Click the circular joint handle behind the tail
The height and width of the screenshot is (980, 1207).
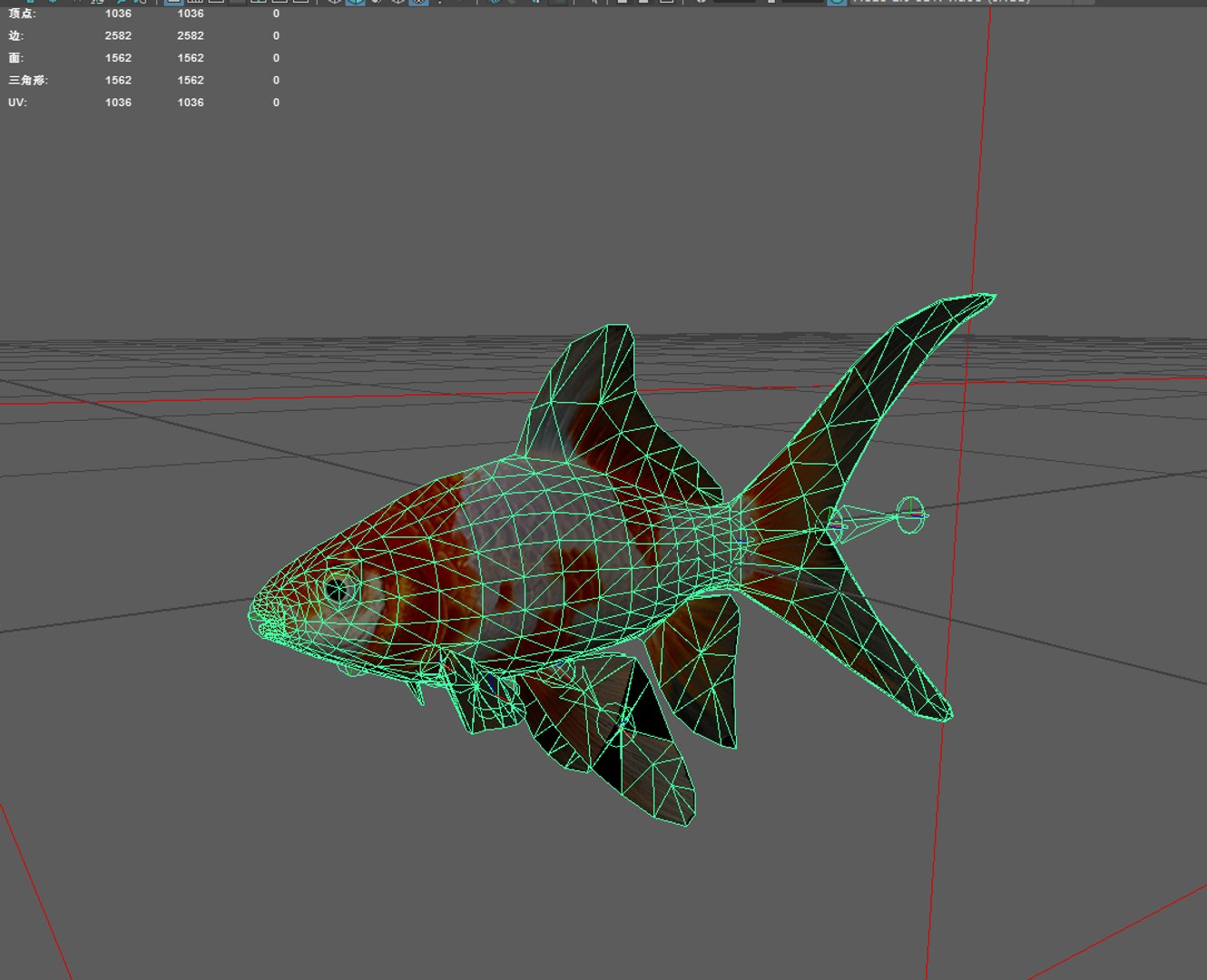910,515
